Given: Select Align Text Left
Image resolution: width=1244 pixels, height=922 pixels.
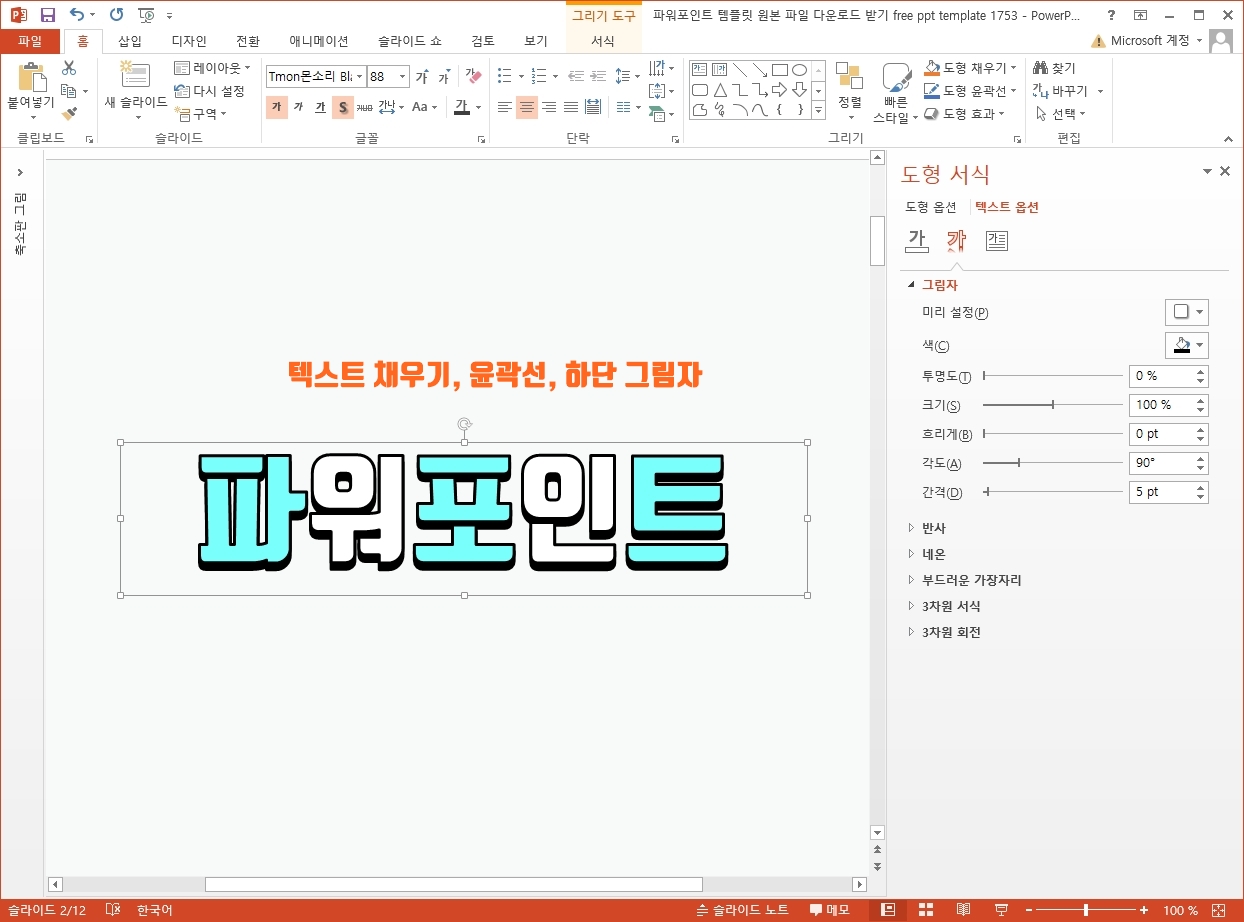Looking at the screenshot, I should coord(505,107).
